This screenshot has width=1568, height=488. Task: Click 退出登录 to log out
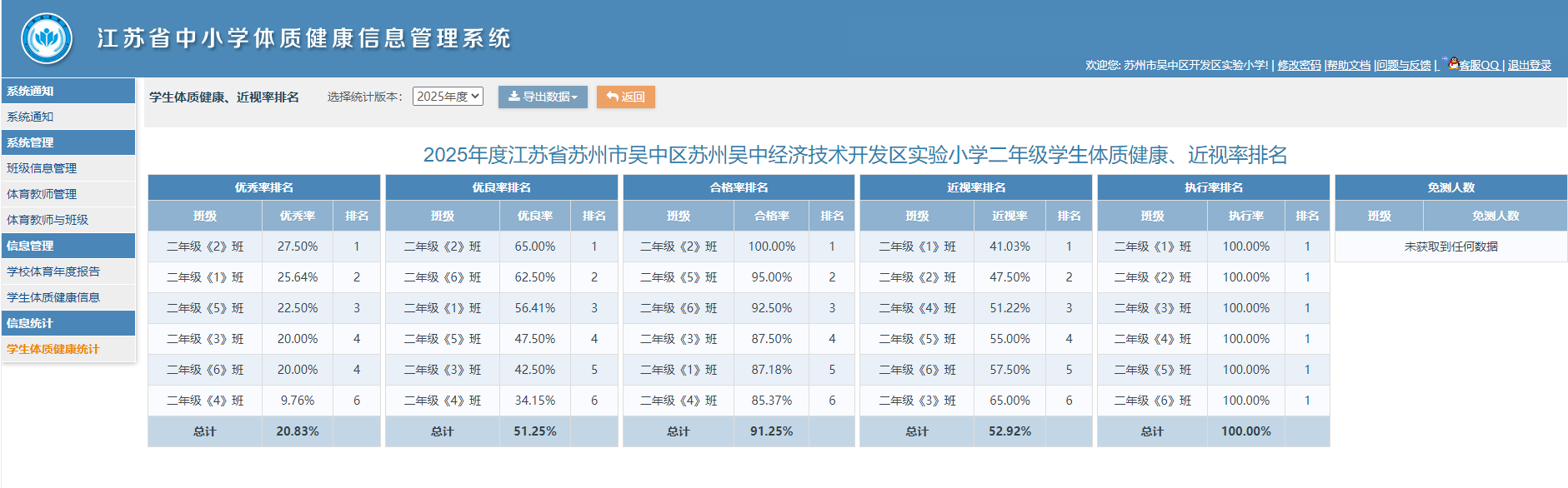click(1529, 65)
